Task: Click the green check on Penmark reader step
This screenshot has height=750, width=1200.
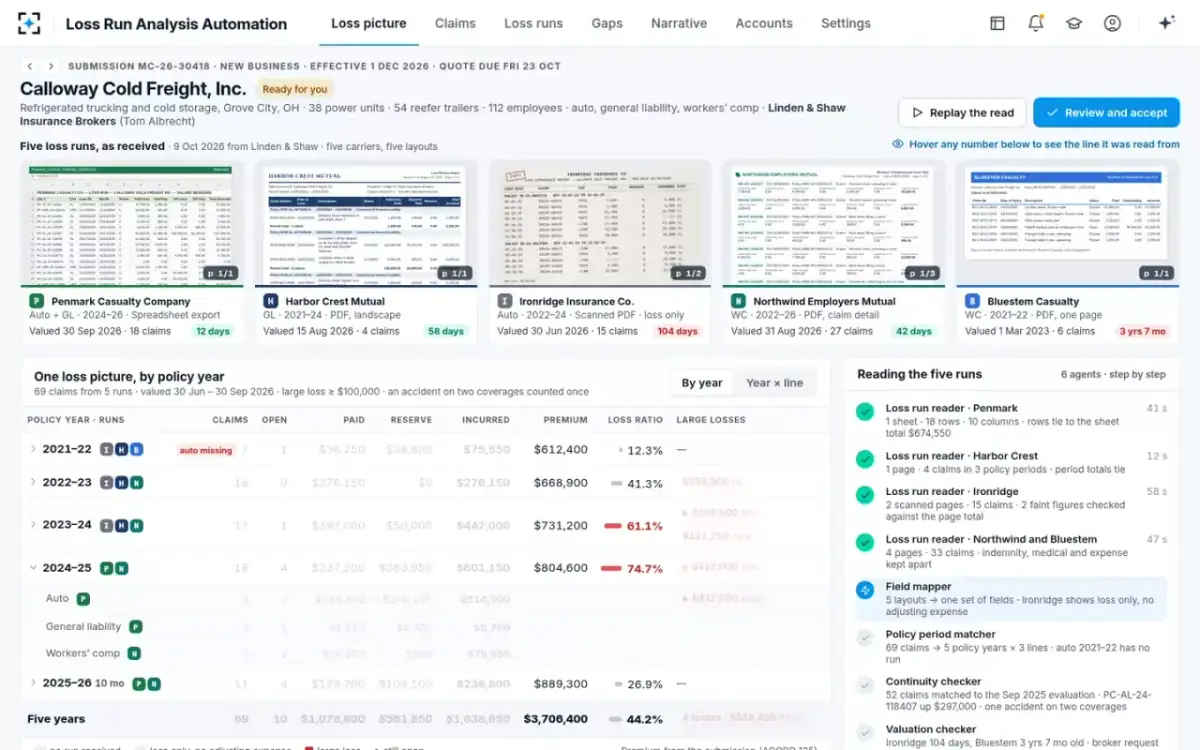Action: [865, 411]
